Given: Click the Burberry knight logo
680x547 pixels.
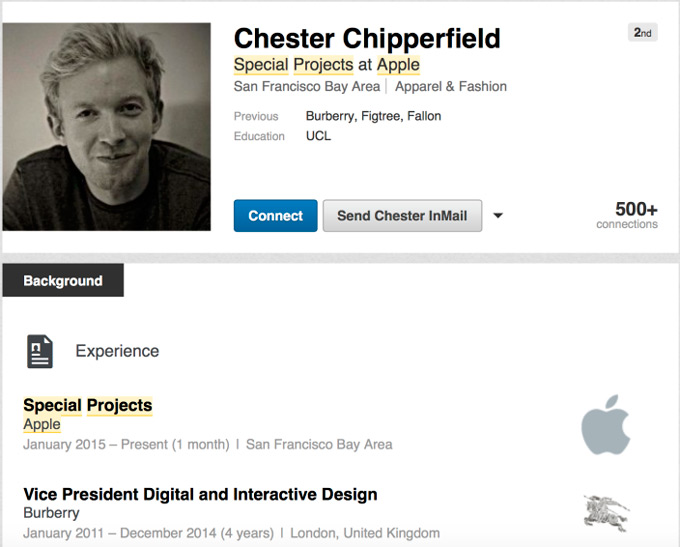Looking at the screenshot, I should click(x=606, y=511).
